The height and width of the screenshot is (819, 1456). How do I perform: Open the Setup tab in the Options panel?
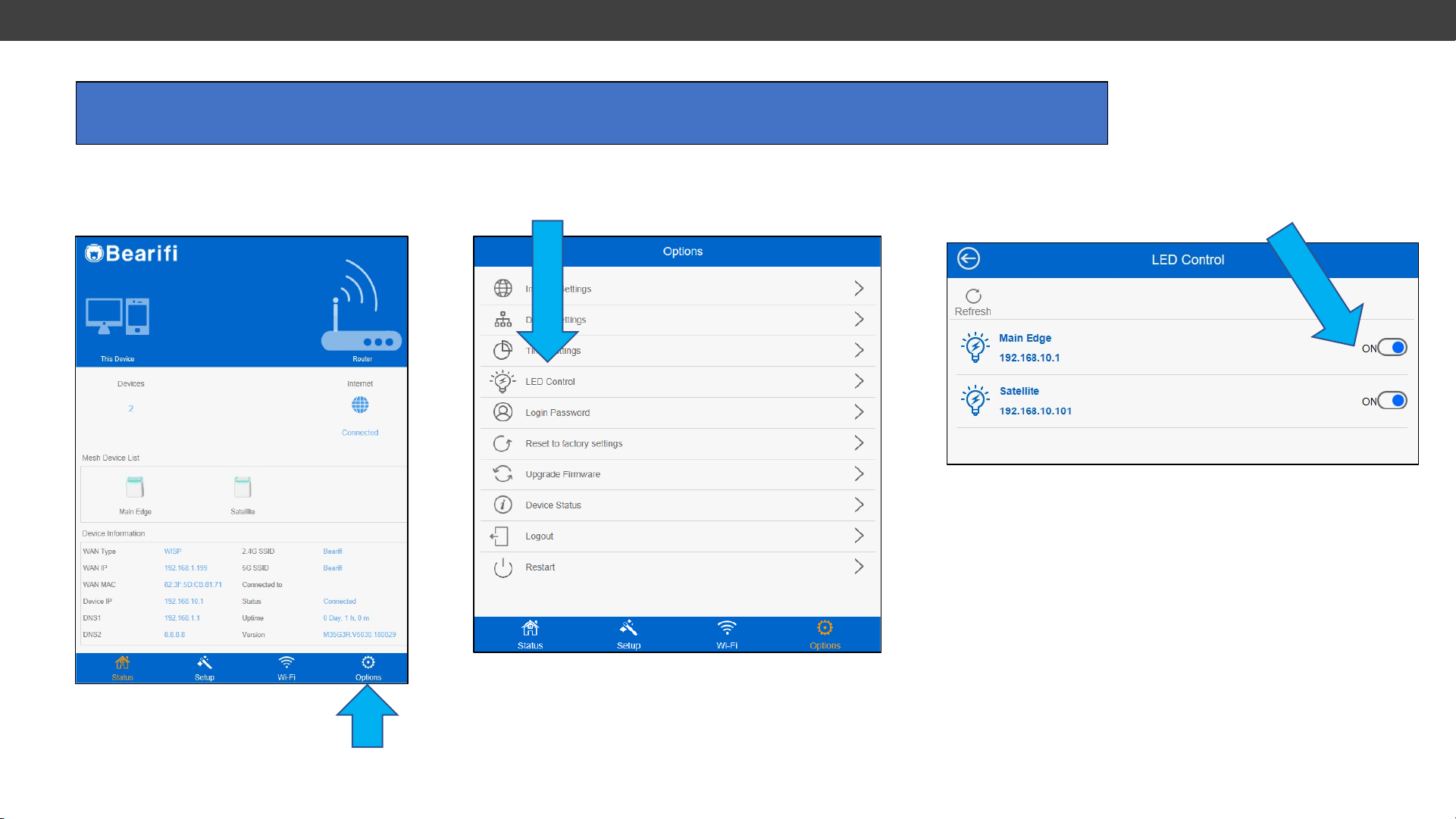click(628, 633)
